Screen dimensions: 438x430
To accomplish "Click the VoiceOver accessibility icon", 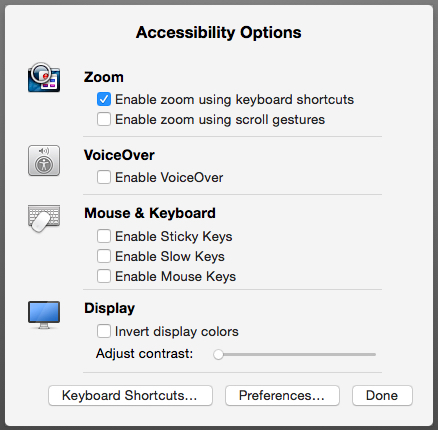I will pos(44,160).
